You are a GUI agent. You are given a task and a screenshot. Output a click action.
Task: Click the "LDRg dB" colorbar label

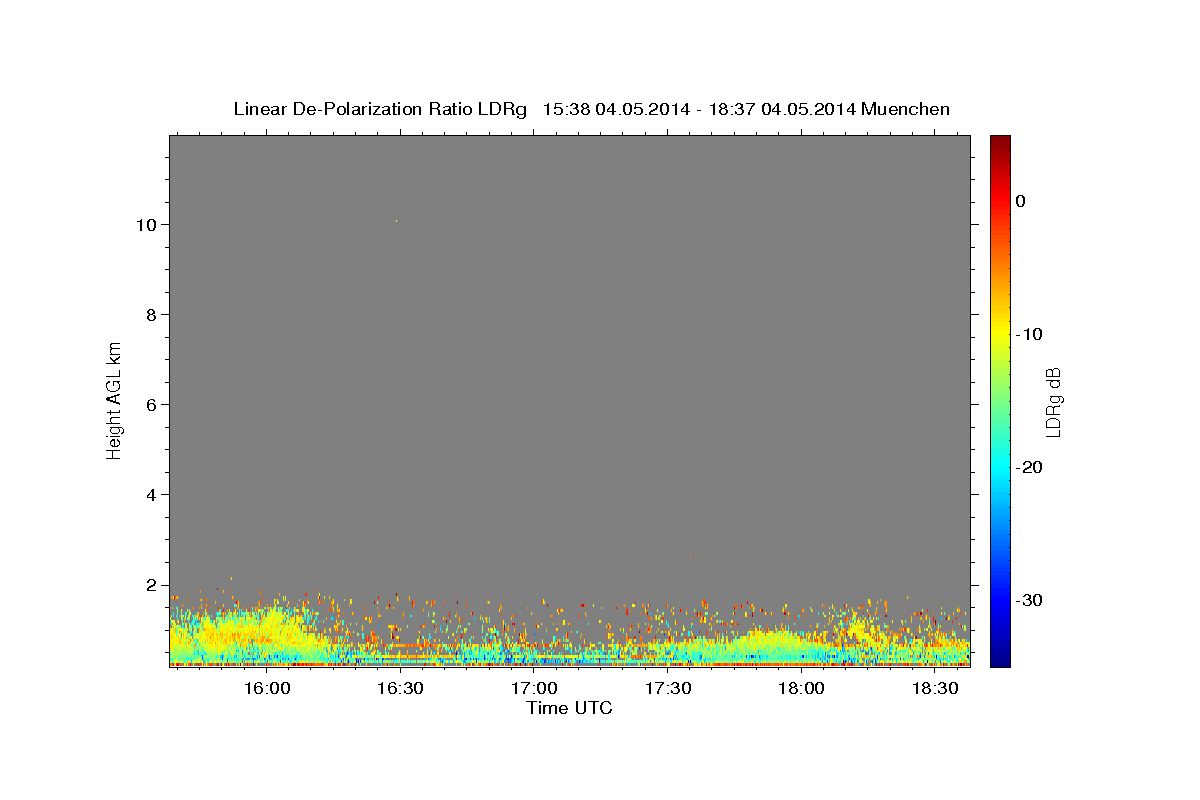(1052, 402)
